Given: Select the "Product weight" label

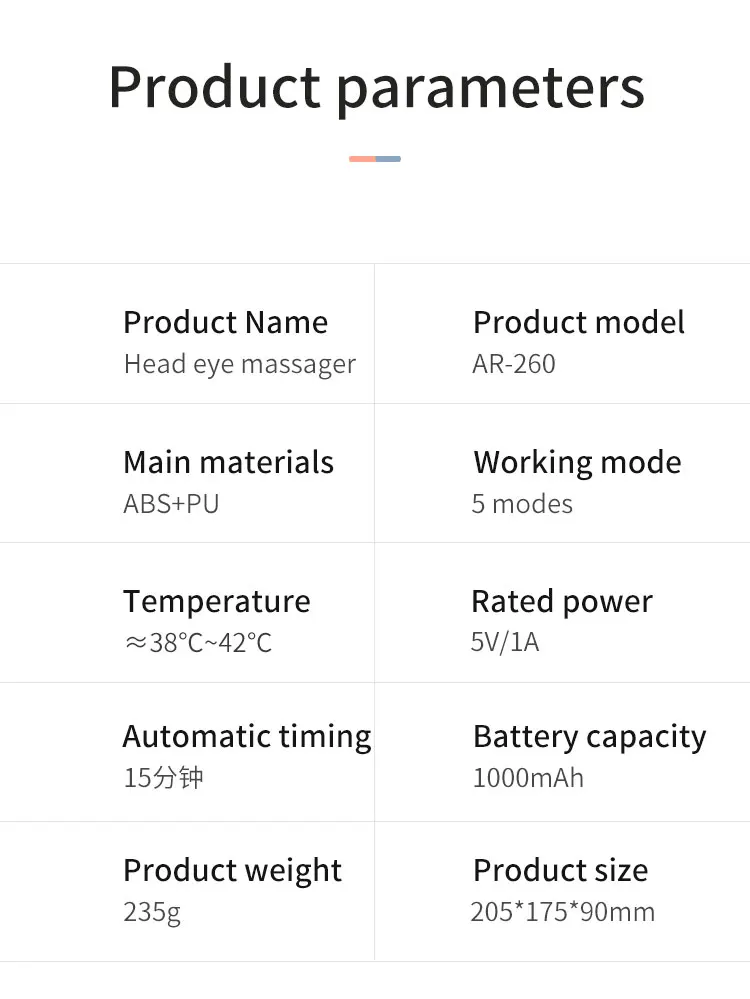Looking at the screenshot, I should click(x=232, y=870).
